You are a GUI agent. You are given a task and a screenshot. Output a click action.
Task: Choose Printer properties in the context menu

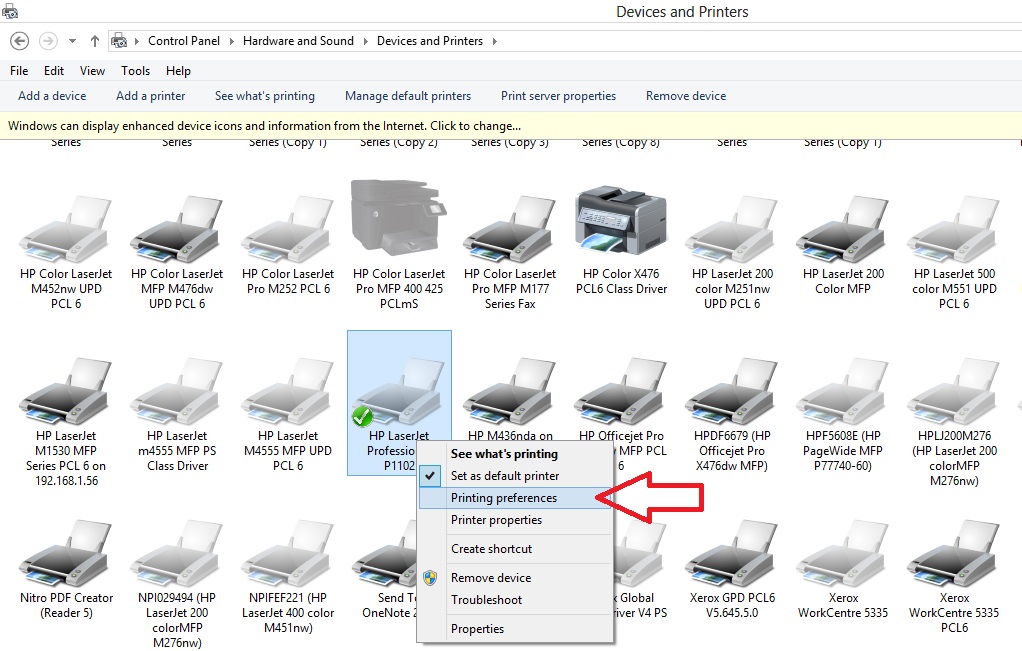514,520
